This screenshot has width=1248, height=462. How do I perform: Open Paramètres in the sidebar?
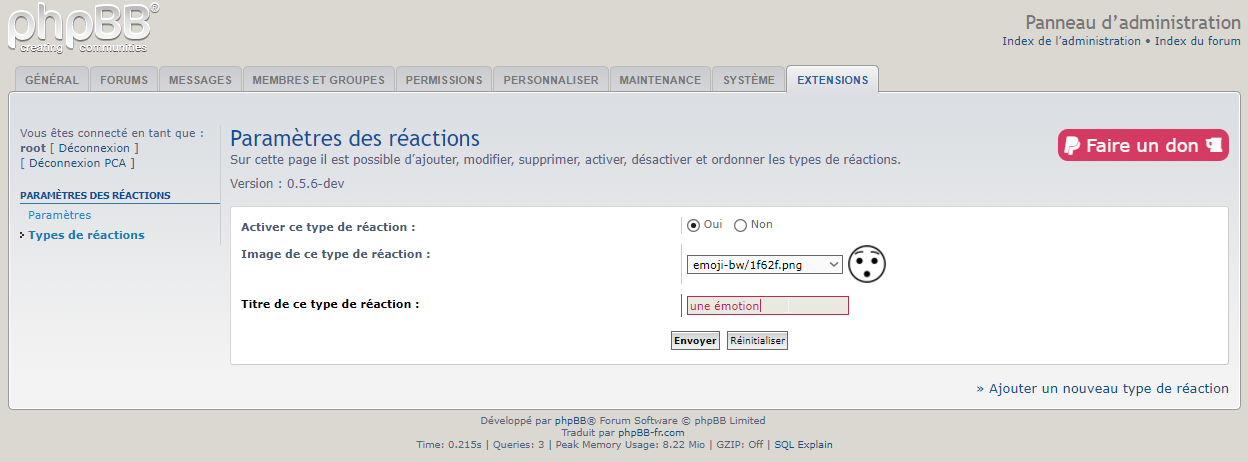[60, 215]
